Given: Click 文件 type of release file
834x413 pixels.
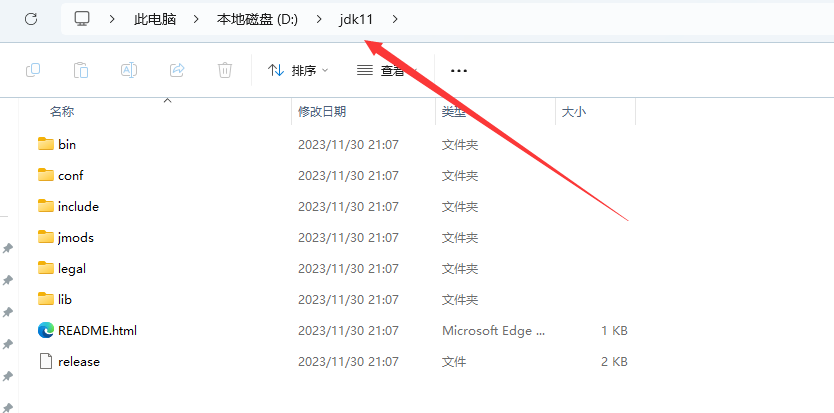Looking at the screenshot, I should 454,361.
